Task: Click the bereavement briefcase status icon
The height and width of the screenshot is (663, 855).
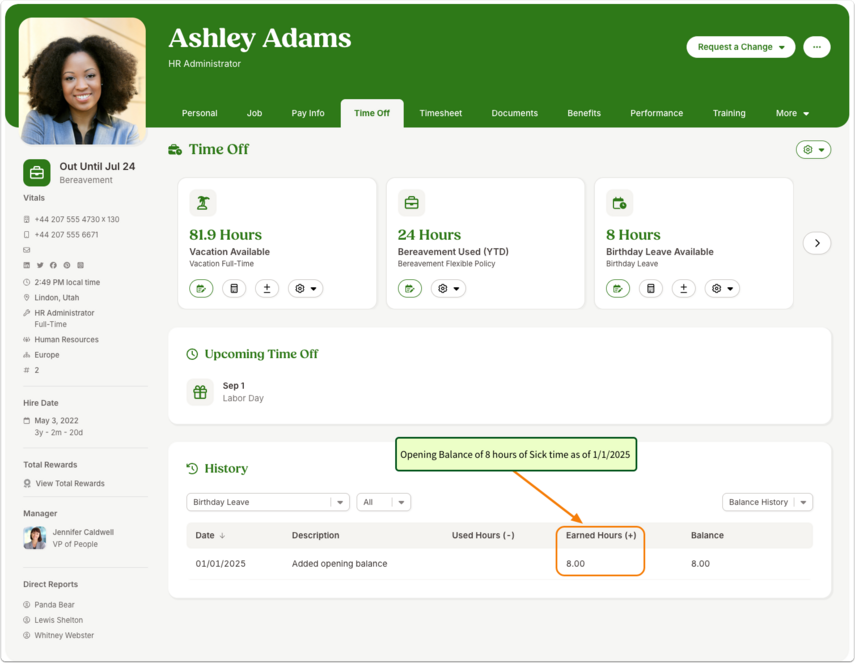Action: pos(37,173)
